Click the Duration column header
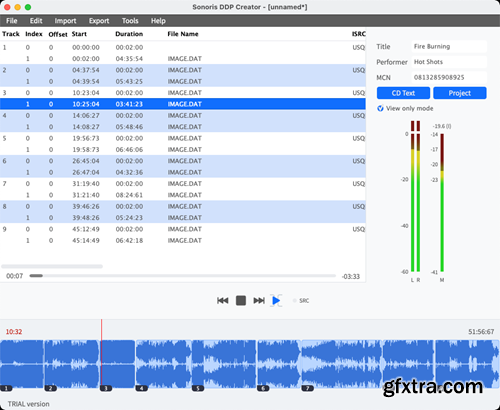 tap(129, 34)
